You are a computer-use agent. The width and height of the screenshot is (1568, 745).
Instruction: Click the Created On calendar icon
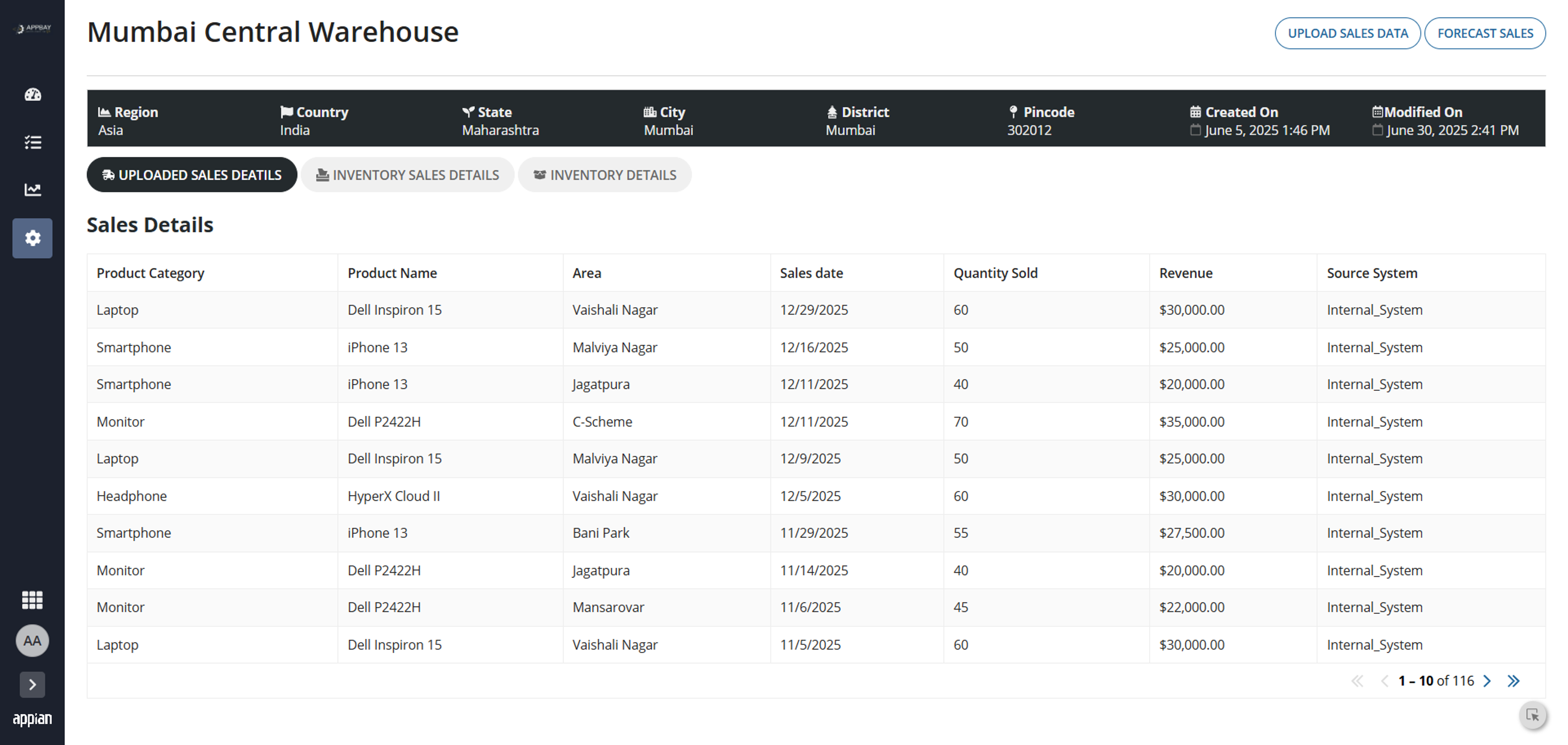tap(1196, 112)
